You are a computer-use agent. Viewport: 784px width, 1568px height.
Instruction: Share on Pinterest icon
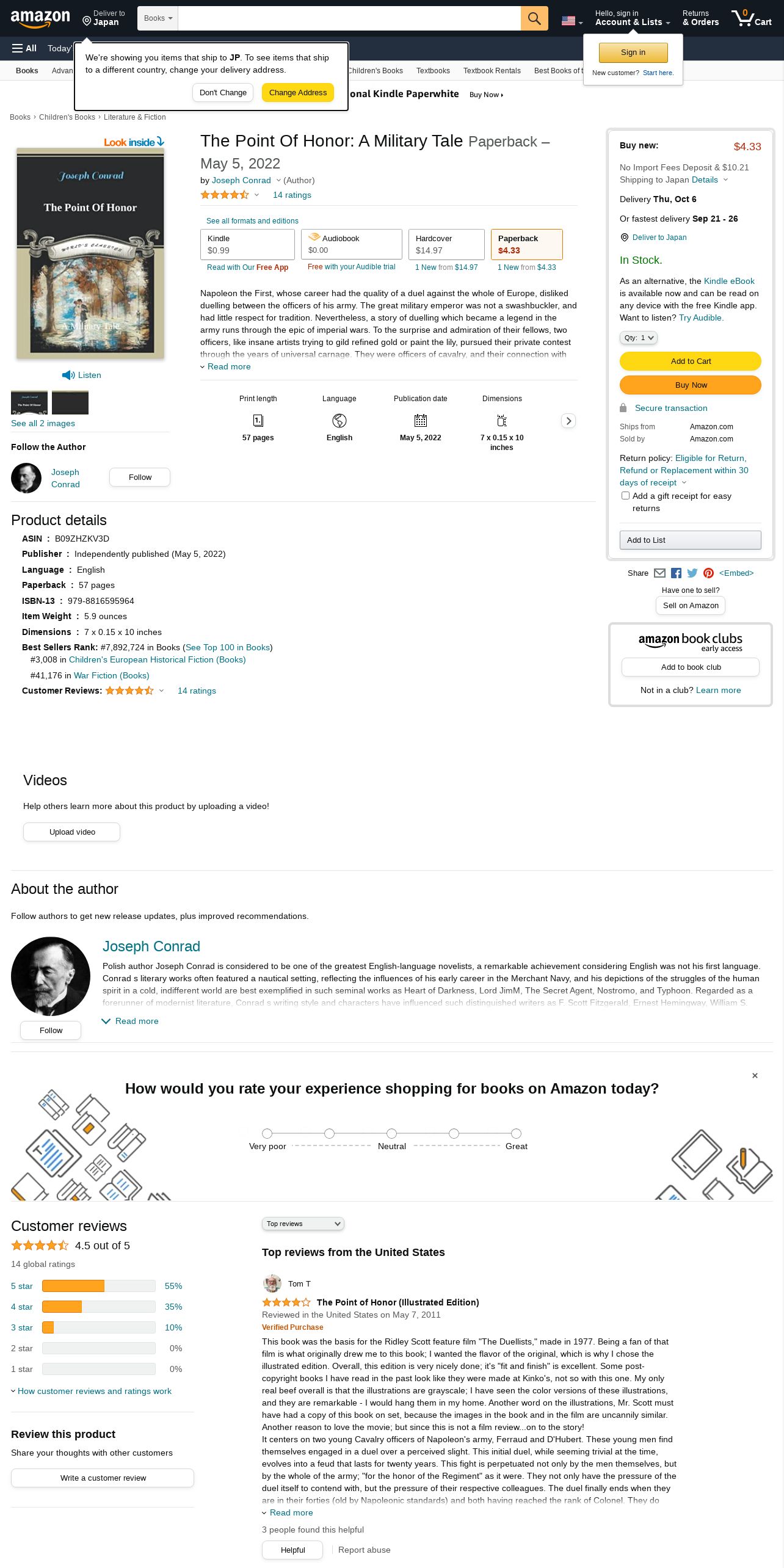[x=708, y=573]
